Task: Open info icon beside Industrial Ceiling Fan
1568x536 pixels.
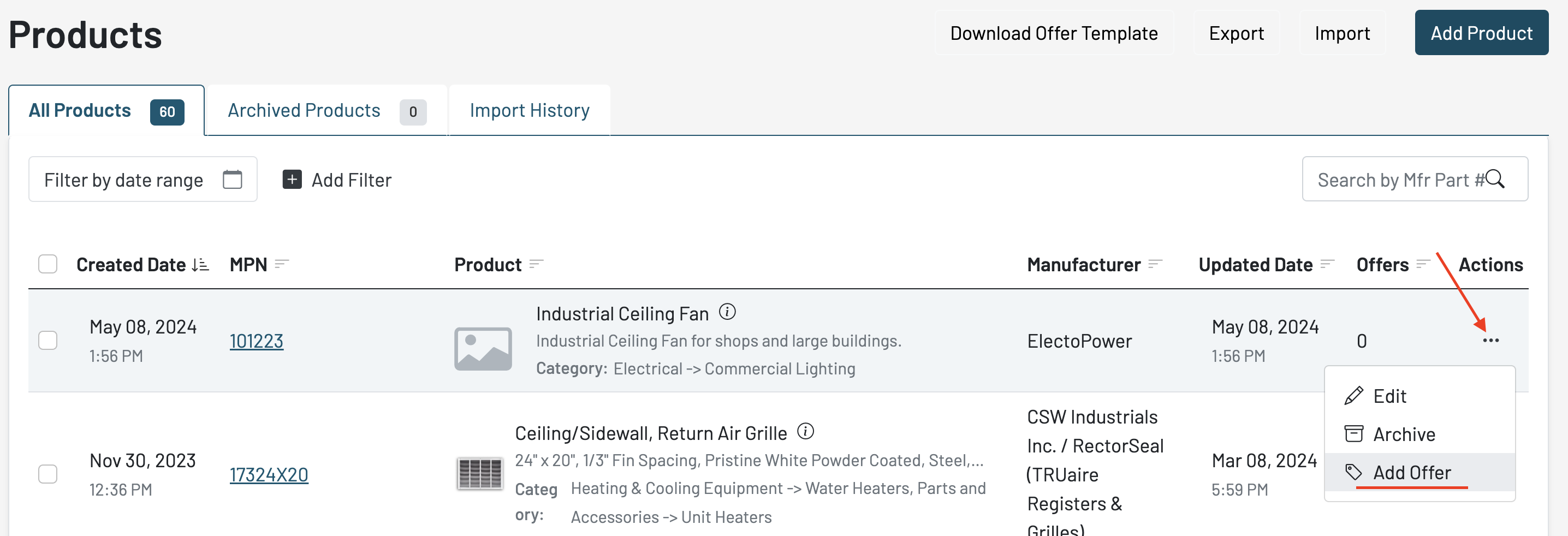Action: pyautogui.click(x=727, y=312)
